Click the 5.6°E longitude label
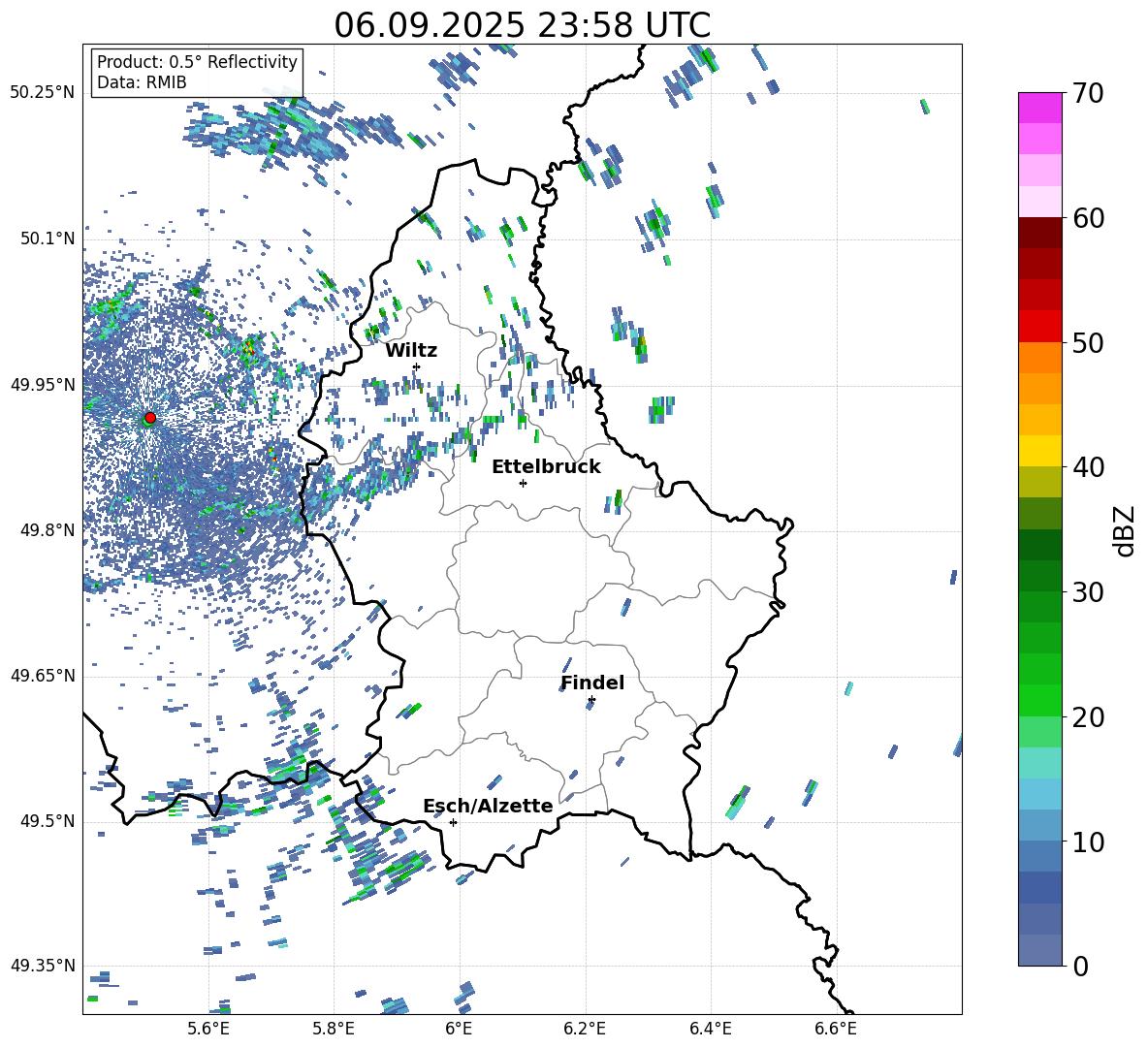This screenshot has height=1048, width=1148. tap(208, 1029)
